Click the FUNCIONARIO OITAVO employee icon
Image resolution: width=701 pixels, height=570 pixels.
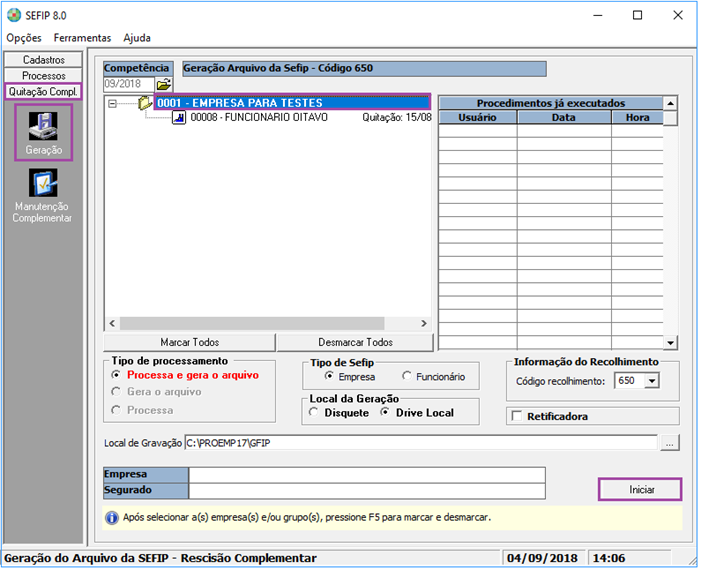point(179,118)
